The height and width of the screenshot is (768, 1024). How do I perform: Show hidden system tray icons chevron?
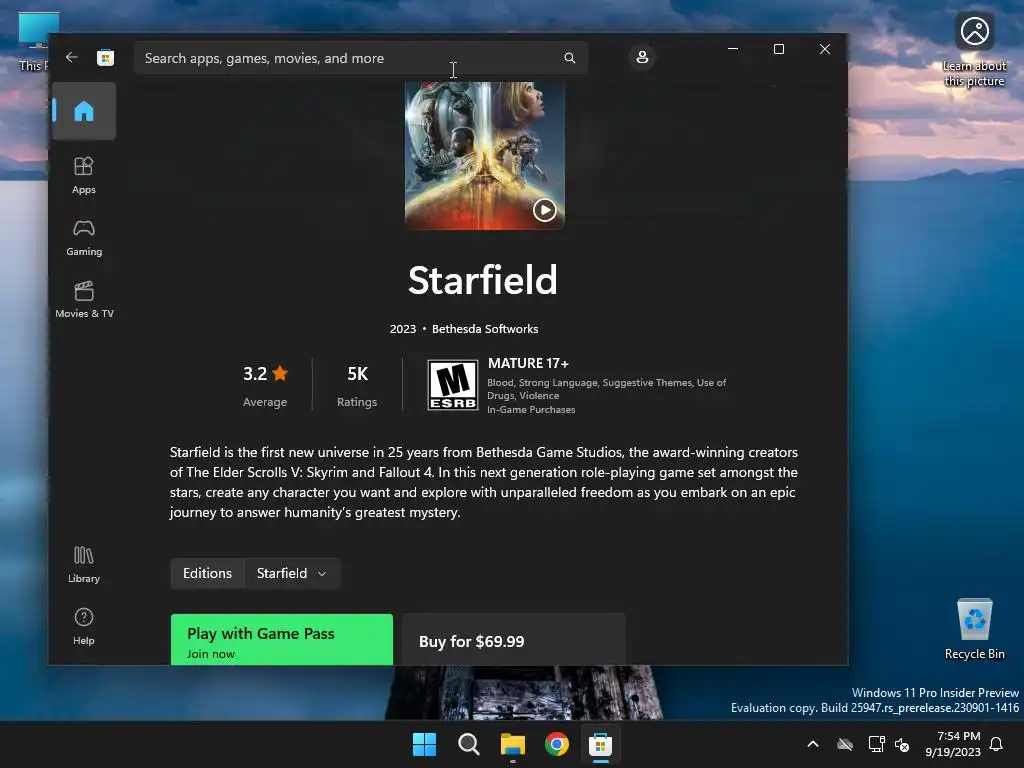(x=813, y=744)
